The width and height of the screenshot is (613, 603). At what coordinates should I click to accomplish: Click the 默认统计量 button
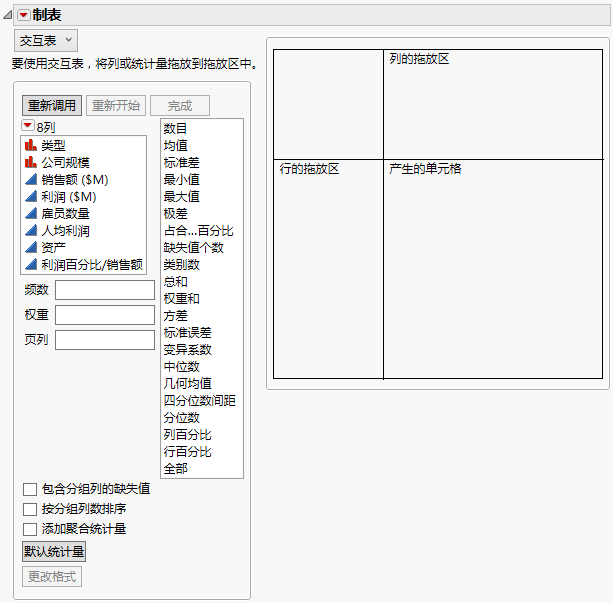(54, 552)
